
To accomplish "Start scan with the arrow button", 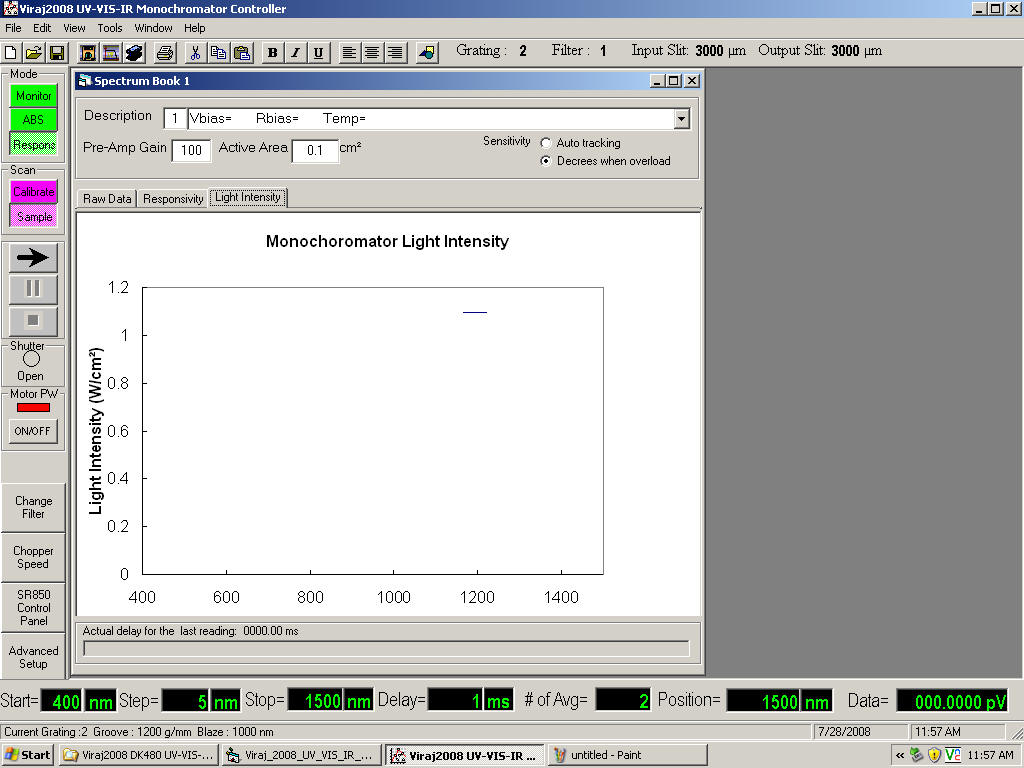I will [x=33, y=257].
